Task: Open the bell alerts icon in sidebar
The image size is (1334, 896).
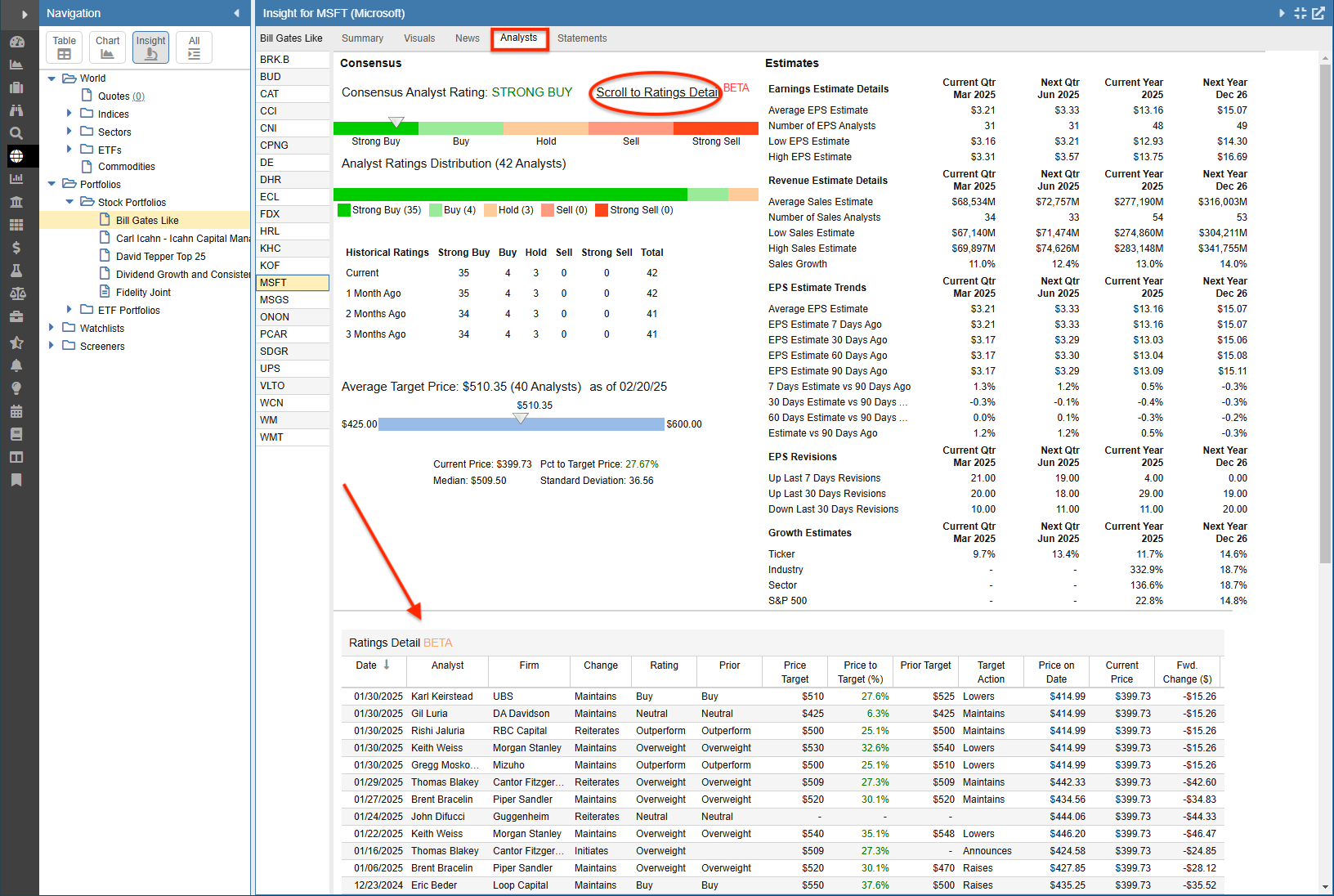Action: [x=16, y=365]
